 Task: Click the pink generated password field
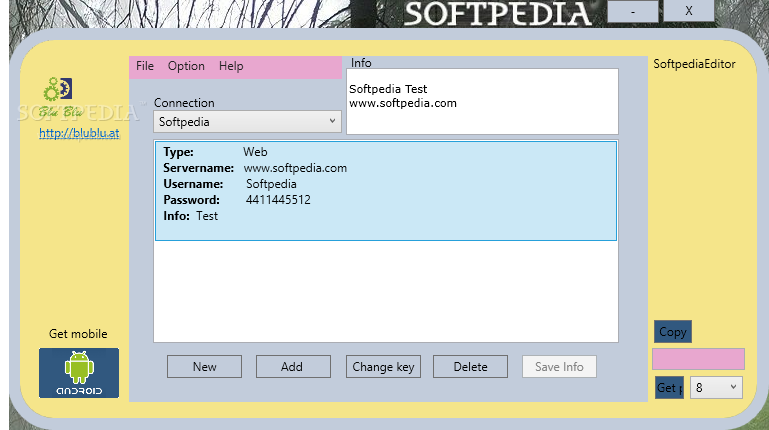click(x=698, y=359)
